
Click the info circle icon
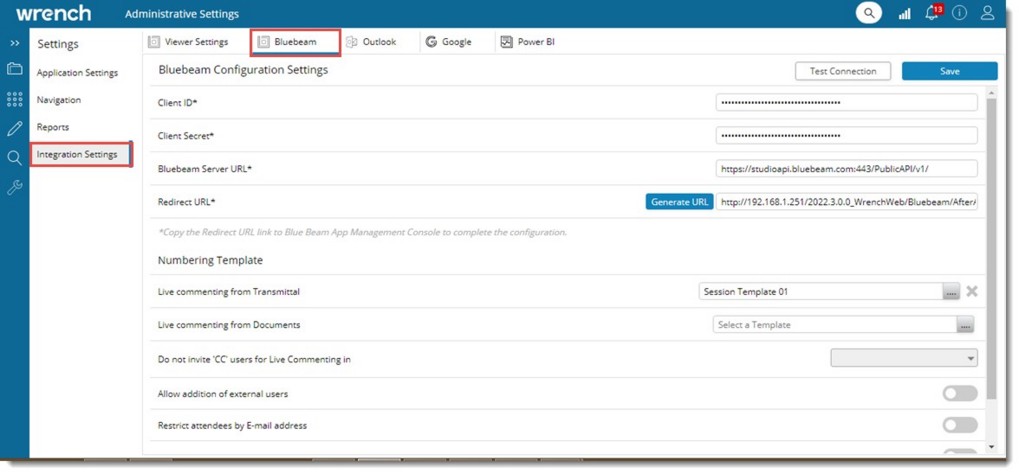pos(959,14)
